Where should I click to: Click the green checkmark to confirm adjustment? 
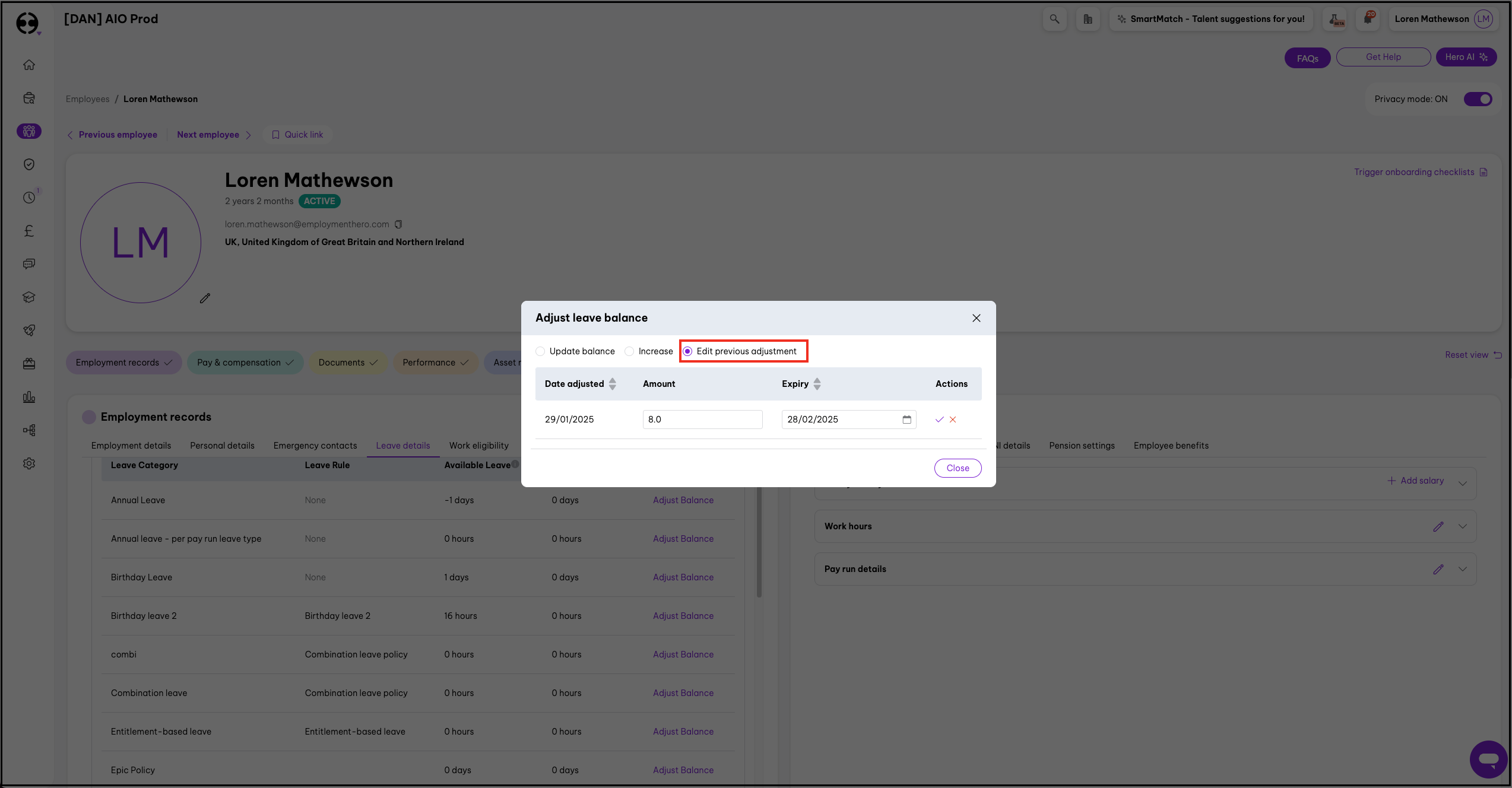[939, 420]
